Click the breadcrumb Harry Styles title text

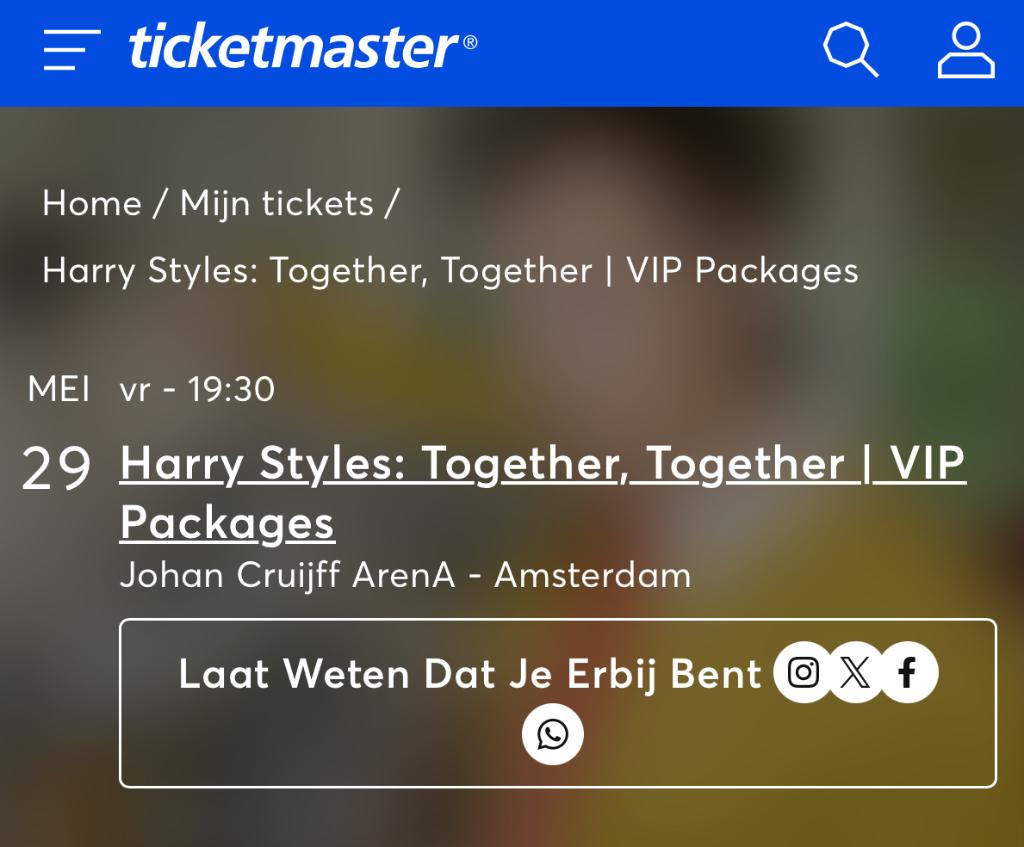tap(449, 270)
